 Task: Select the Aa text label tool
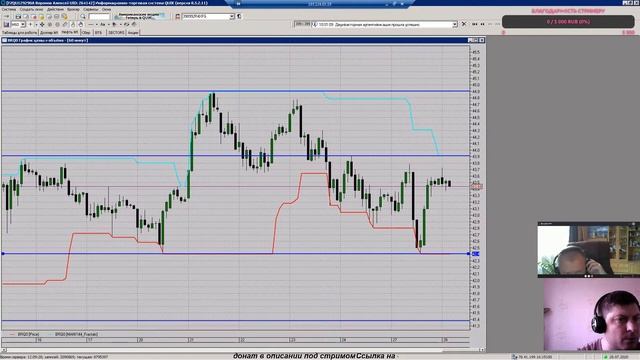(x=102, y=24)
